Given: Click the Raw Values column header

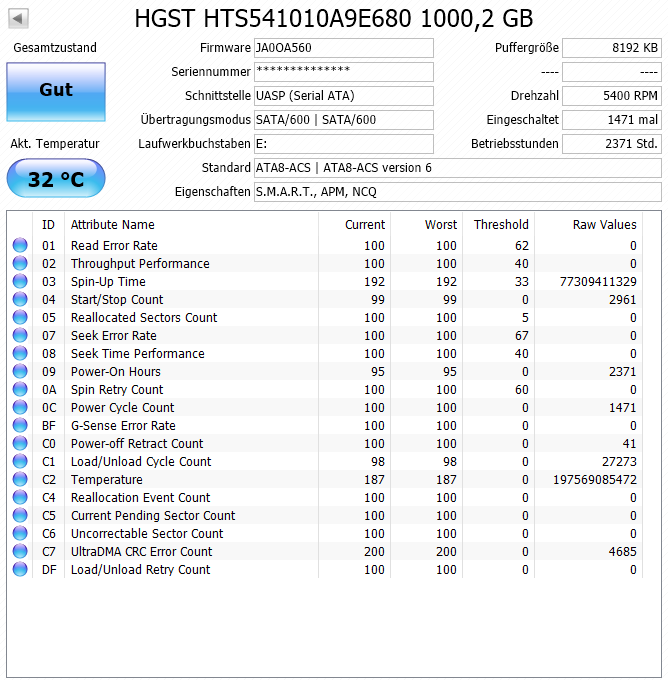Looking at the screenshot, I should pyautogui.click(x=588, y=225).
